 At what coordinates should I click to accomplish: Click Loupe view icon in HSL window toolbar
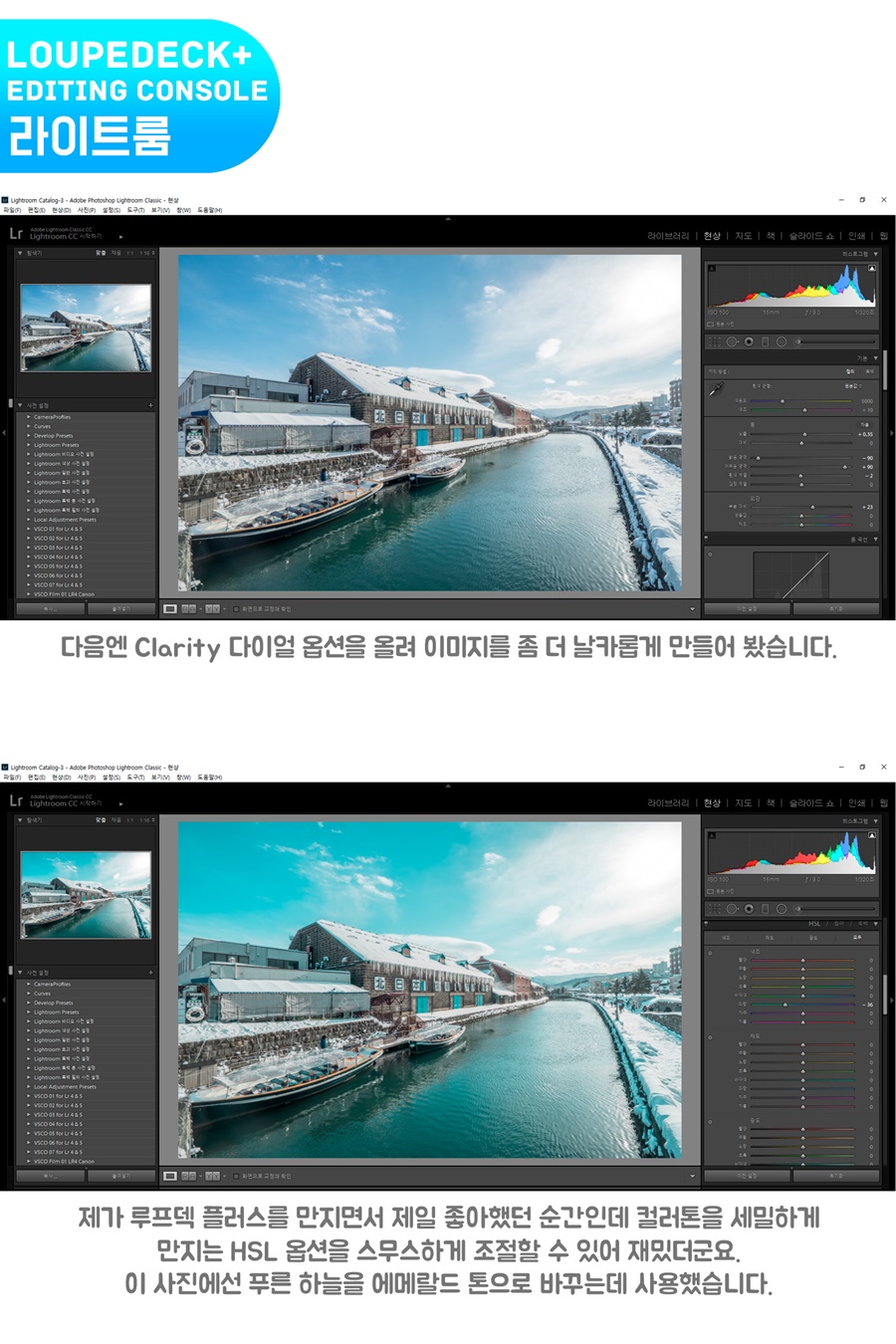pos(170,1176)
